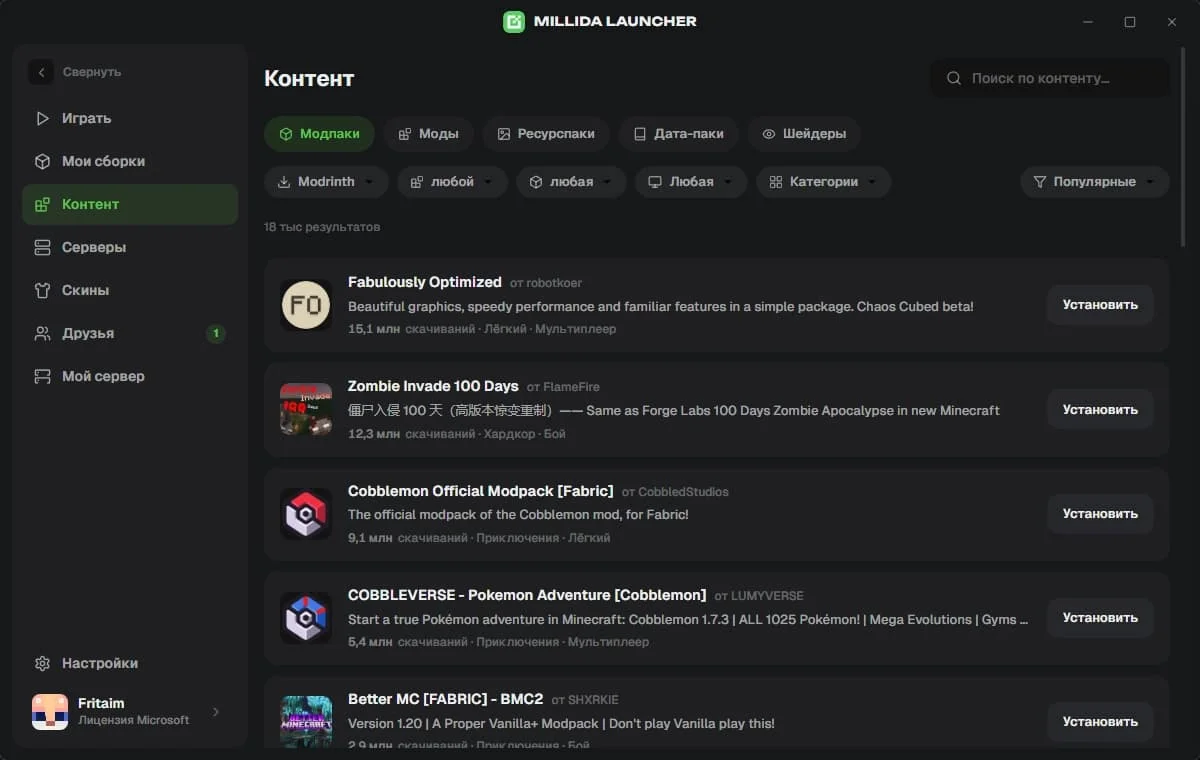The width and height of the screenshot is (1200, 760).
Task: Click the Better MC modpack thumbnail
Action: pos(306,721)
